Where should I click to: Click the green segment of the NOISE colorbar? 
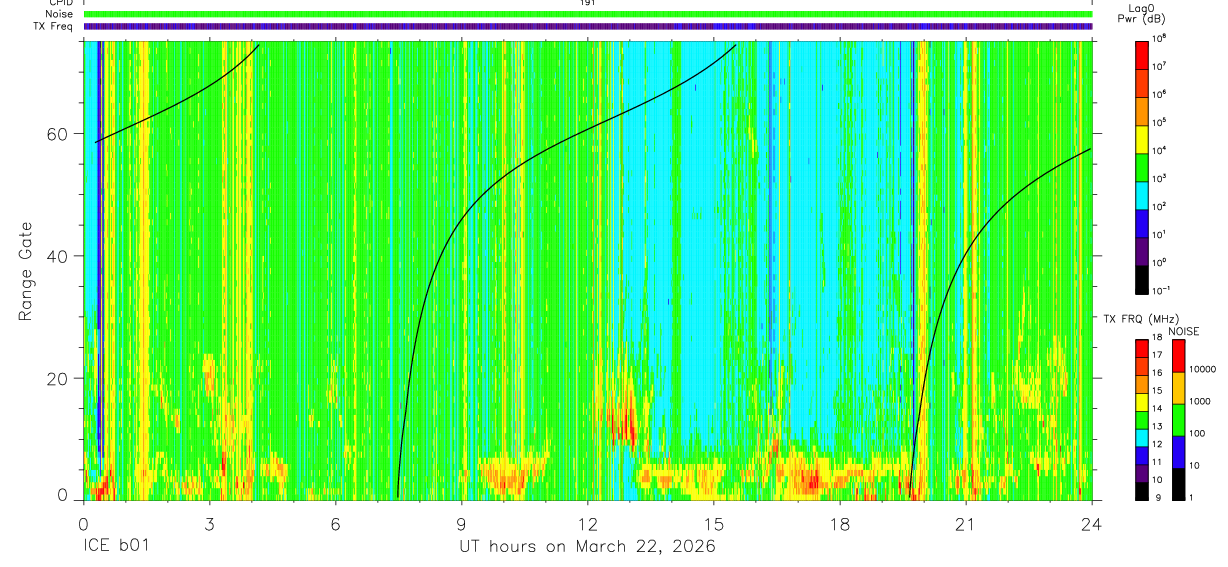1178,419
